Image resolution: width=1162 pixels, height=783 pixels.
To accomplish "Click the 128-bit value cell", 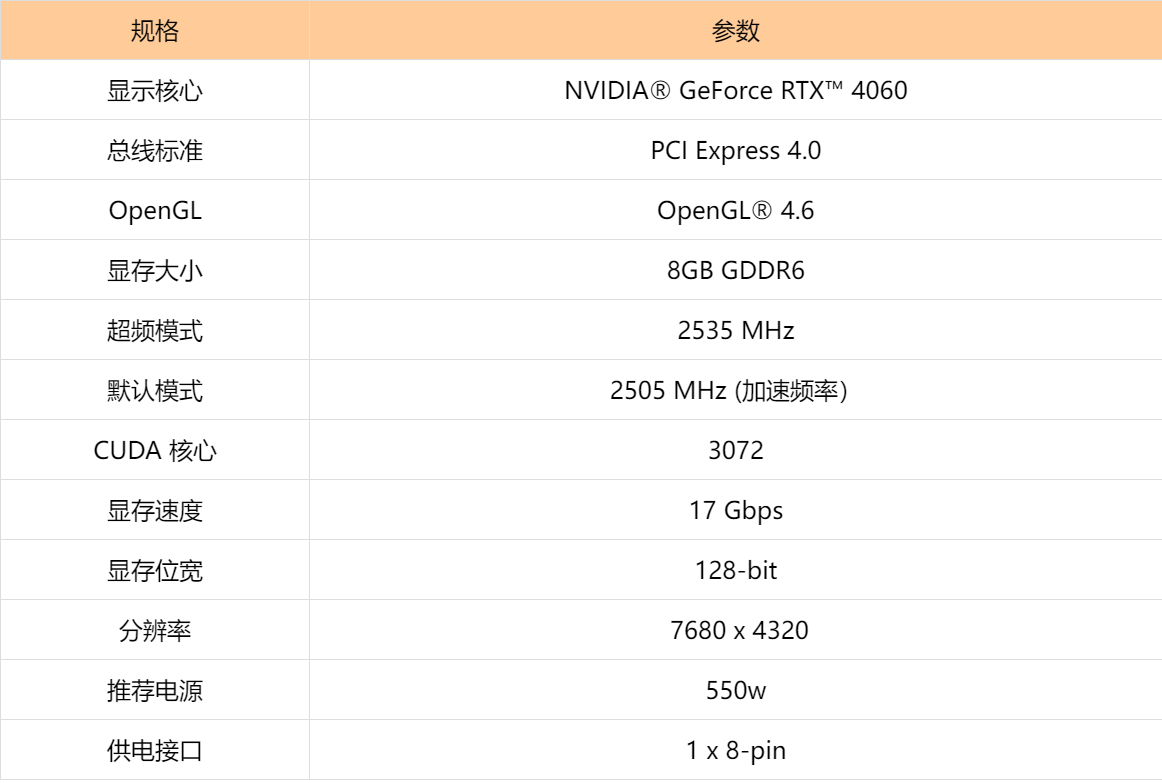I will point(736,571).
